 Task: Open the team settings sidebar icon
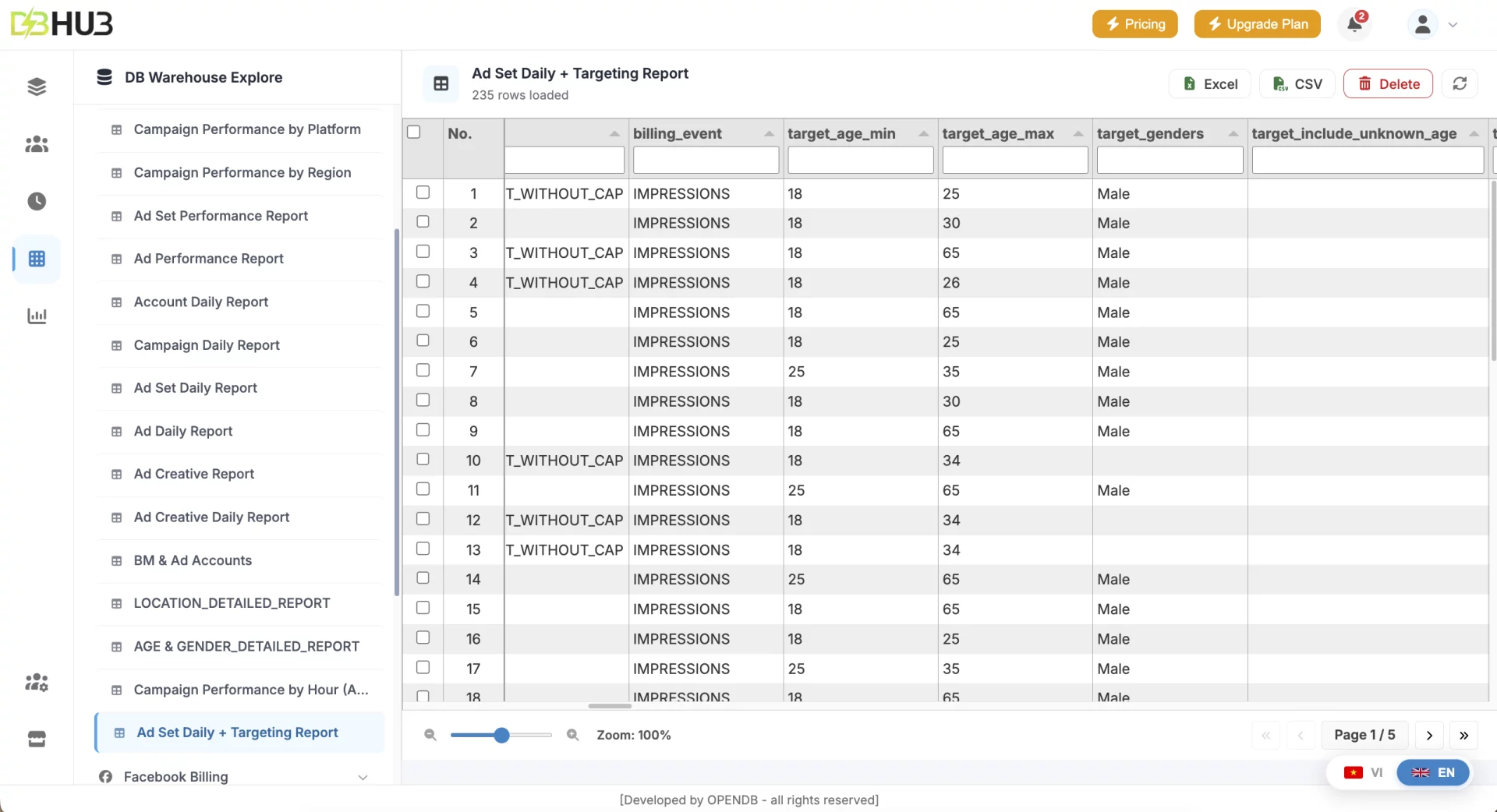[37, 683]
